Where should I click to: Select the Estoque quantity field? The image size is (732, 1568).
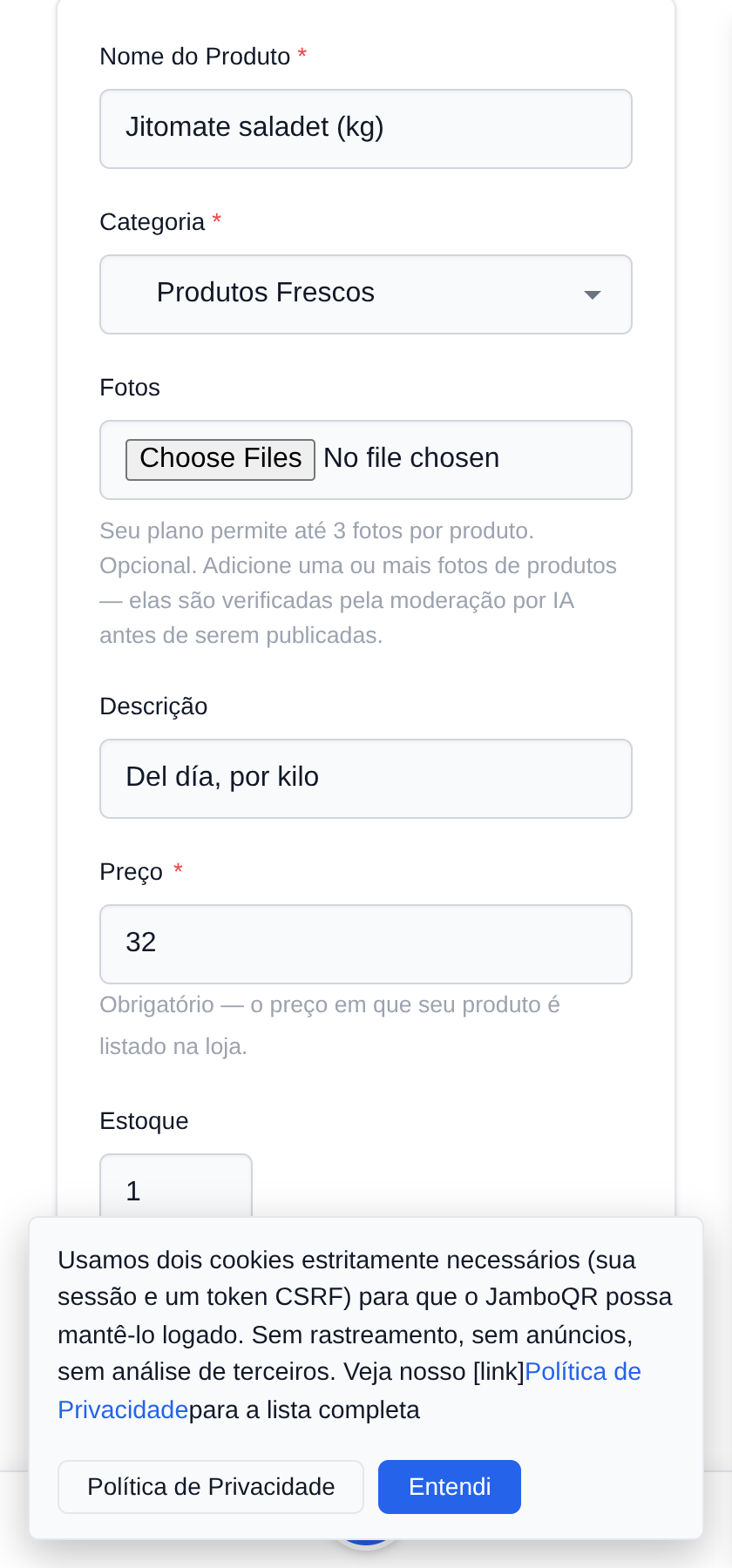click(x=176, y=1186)
